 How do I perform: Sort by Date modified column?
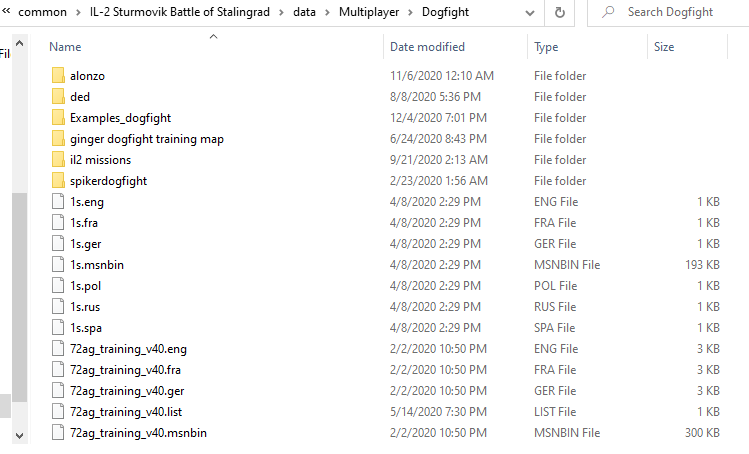click(427, 47)
